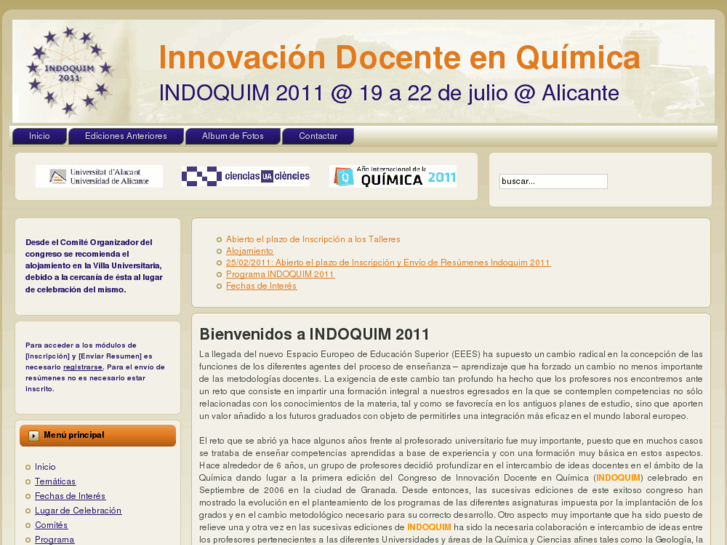Open 'Abierto el plazo de Inscripción a los Talleres'
This screenshot has width=727, height=545.
(313, 239)
